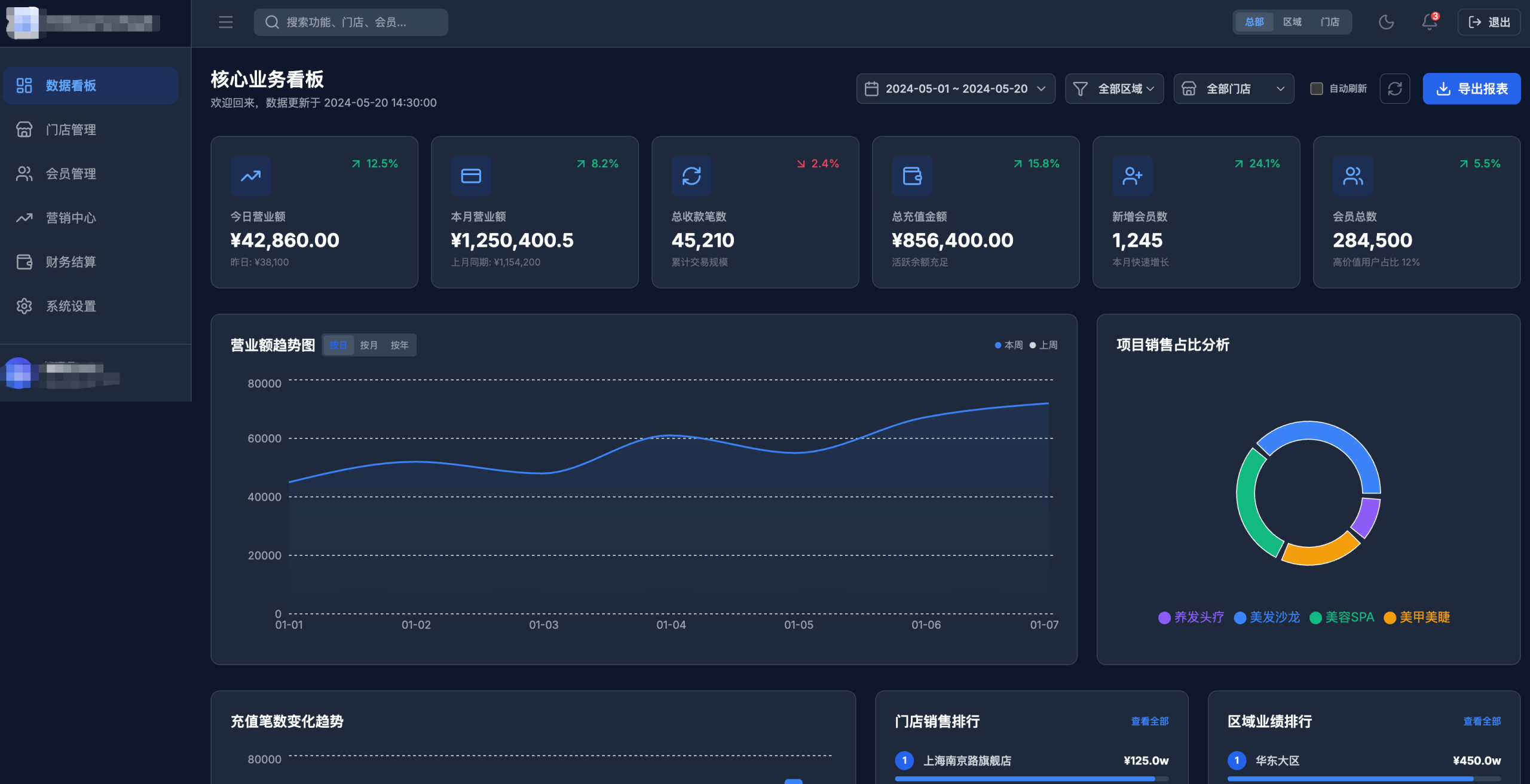Switch to dark mode moon icon
Screen dimensions: 1530x784
pyautogui.click(x=1386, y=22)
